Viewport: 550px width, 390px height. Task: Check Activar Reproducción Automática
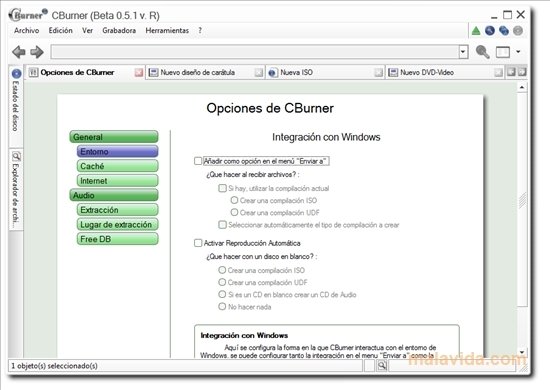coord(198,243)
